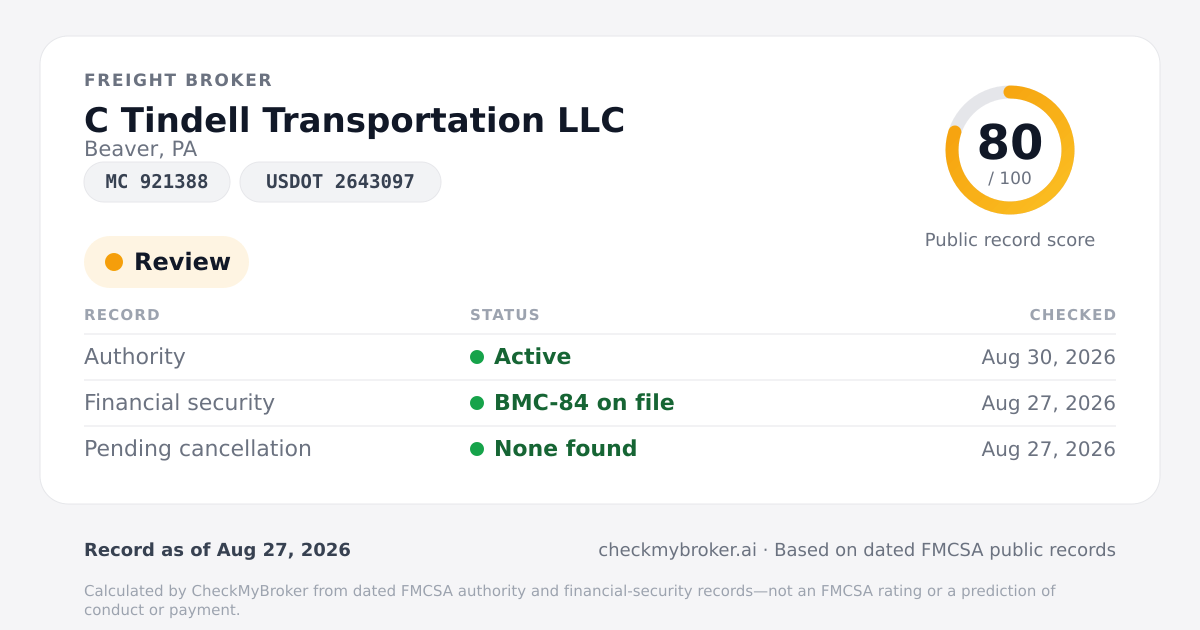Click the green dot beside BMC-84 on file
1200x630 pixels.
(477, 403)
